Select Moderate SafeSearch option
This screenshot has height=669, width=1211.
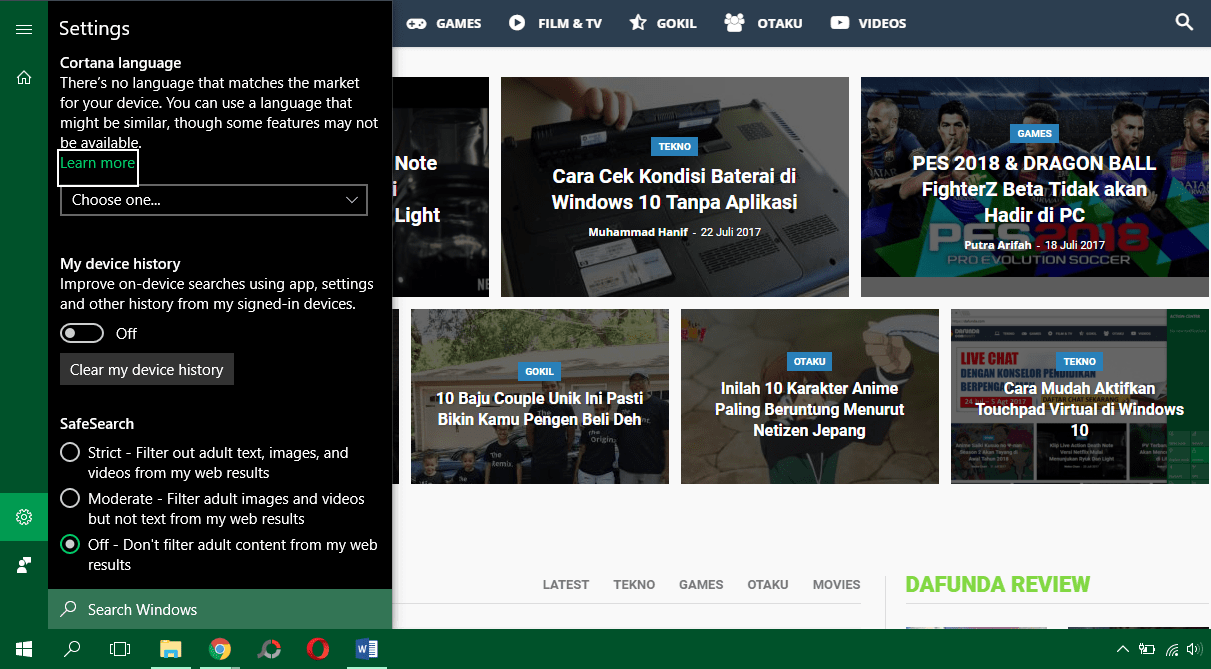70,499
